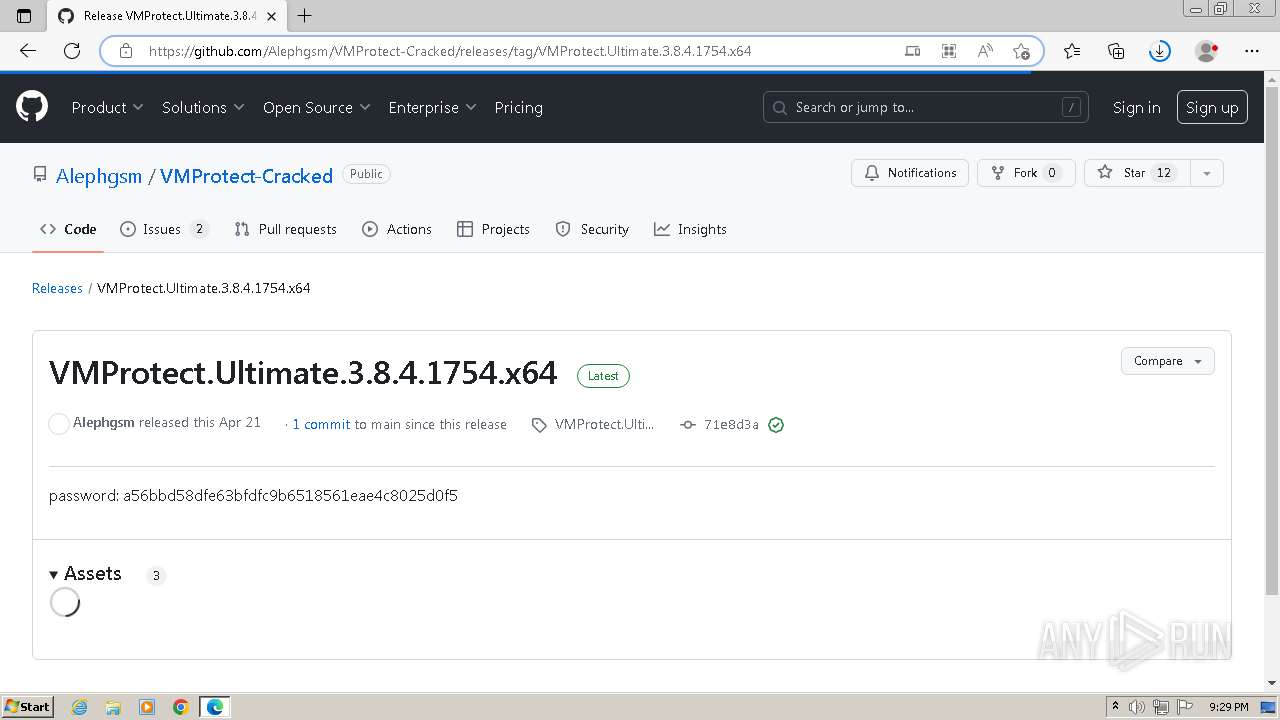The height and width of the screenshot is (720, 1280).
Task: Open the Compare dropdown
Action: point(1167,361)
